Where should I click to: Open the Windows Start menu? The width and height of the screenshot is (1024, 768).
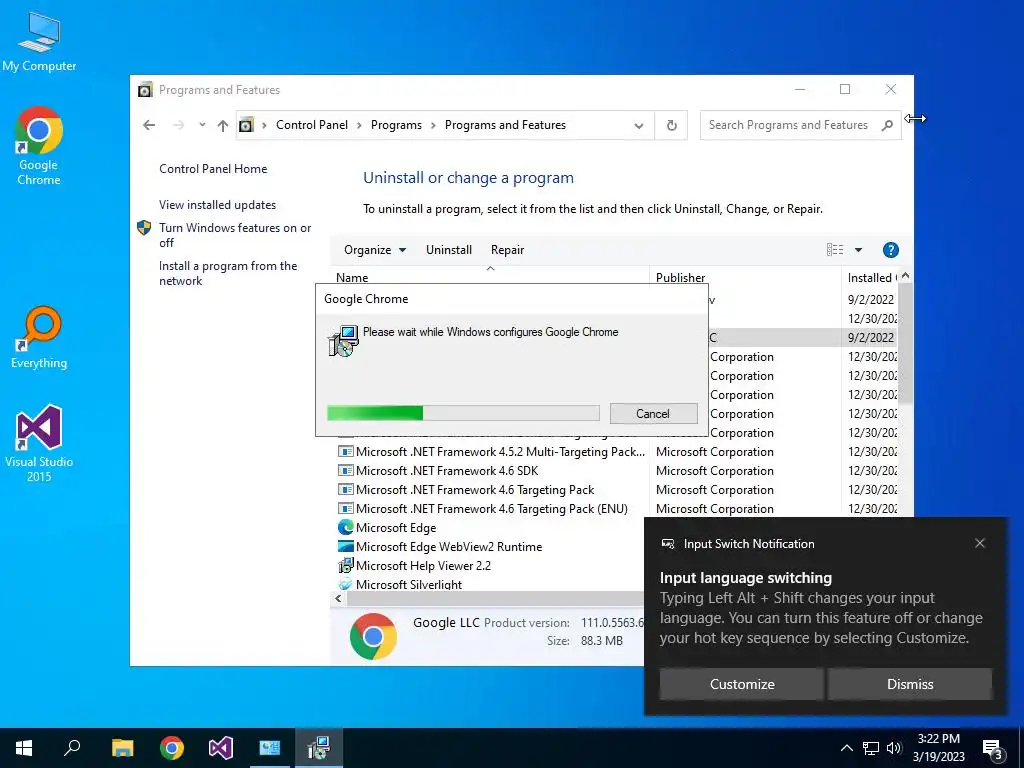(x=24, y=748)
